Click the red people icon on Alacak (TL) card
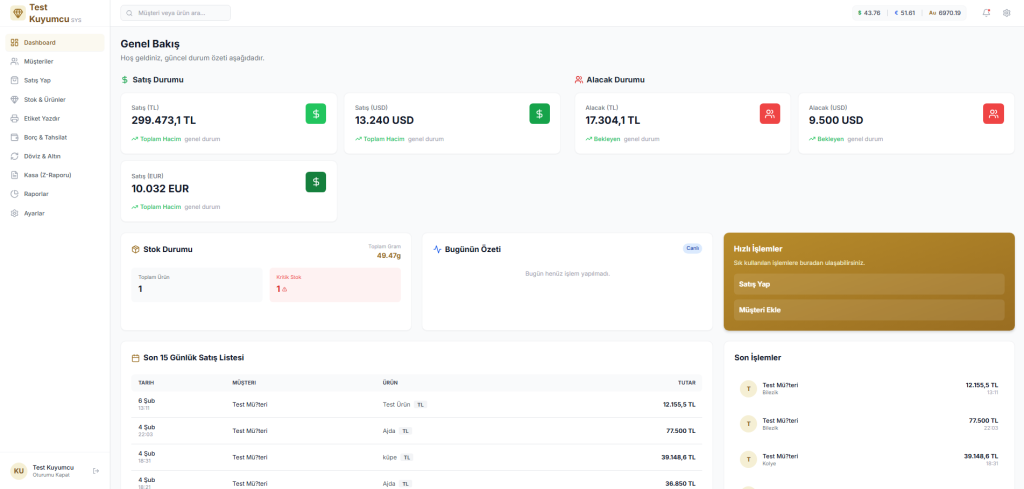The width and height of the screenshot is (1024, 489). [x=770, y=114]
